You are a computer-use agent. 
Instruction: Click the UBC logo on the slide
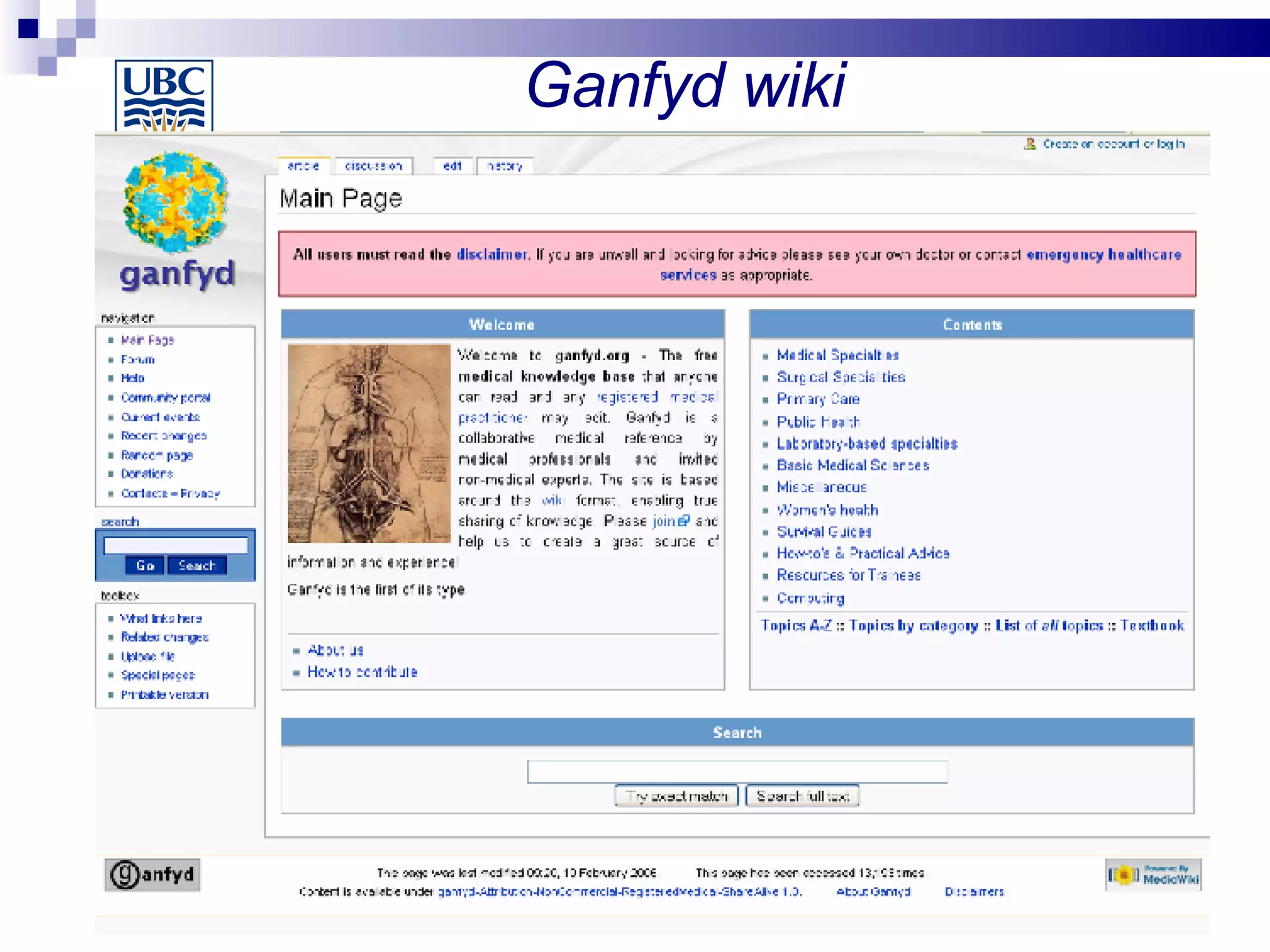tap(164, 95)
